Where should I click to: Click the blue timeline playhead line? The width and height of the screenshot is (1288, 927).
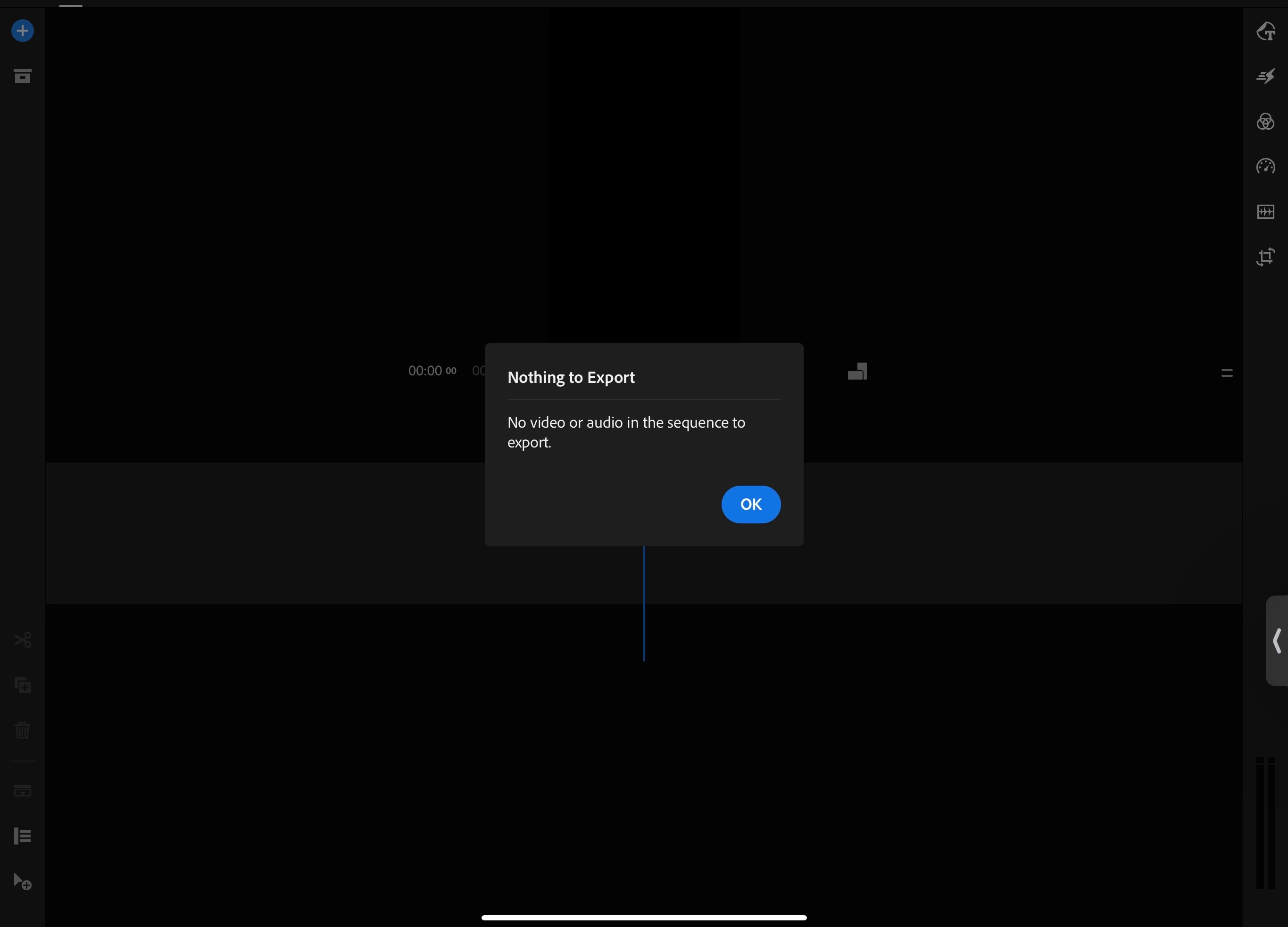coord(644,604)
